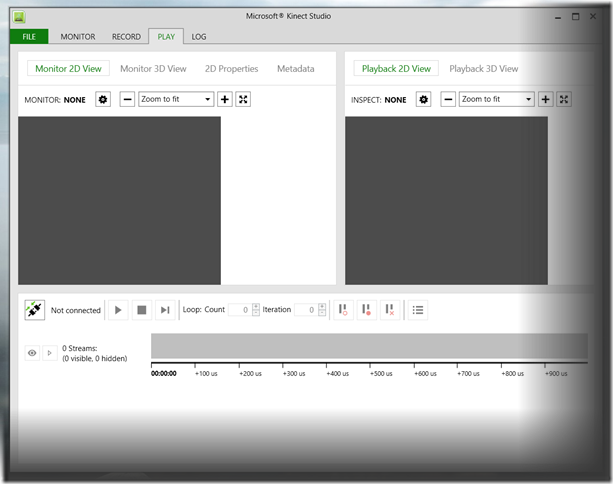Switch to the RECORD tab
This screenshot has height=484, width=613.
[x=126, y=37]
